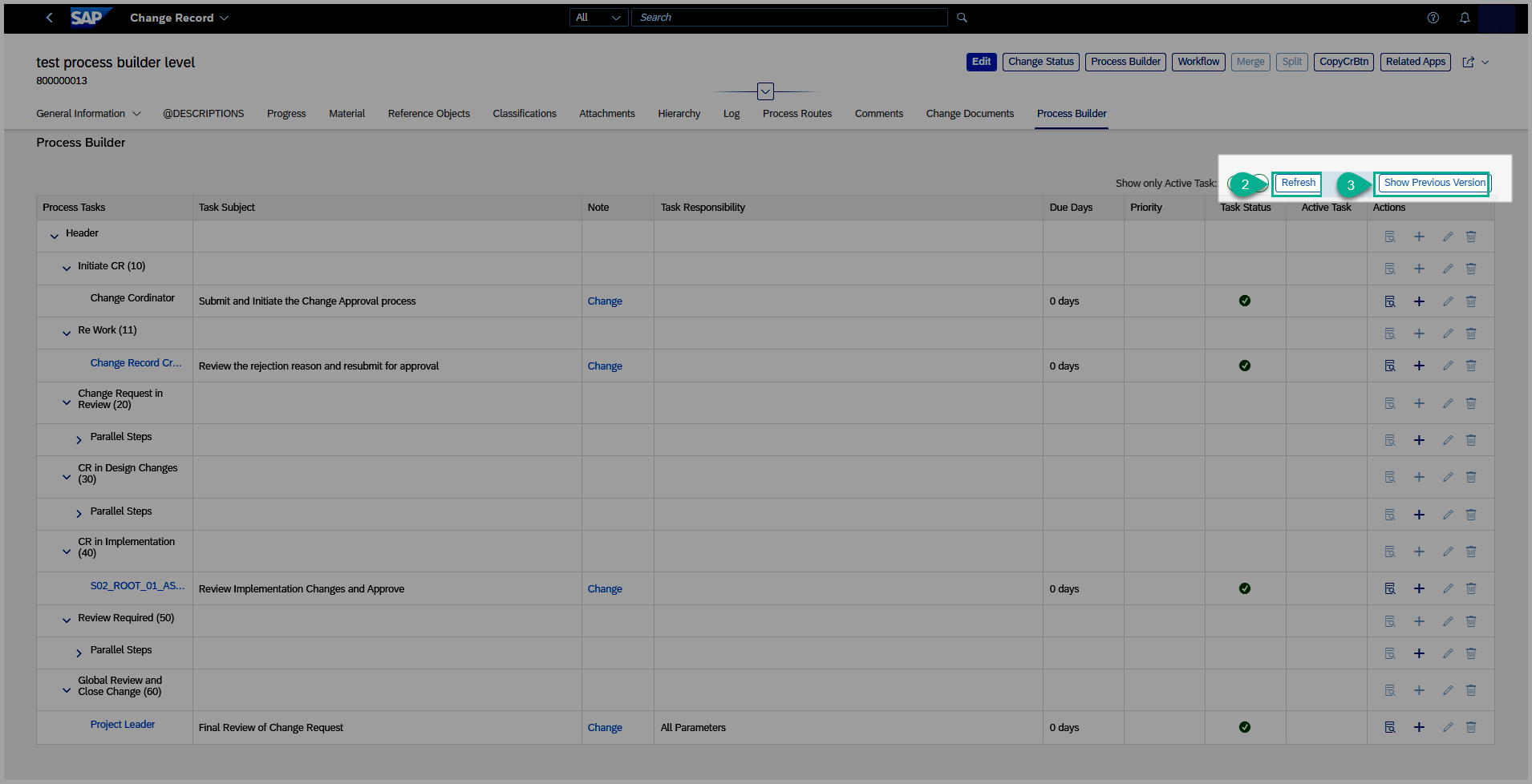Open the details icon for the S02_ROOT_01_AS row
This screenshot has height=784, width=1532.
1390,588
